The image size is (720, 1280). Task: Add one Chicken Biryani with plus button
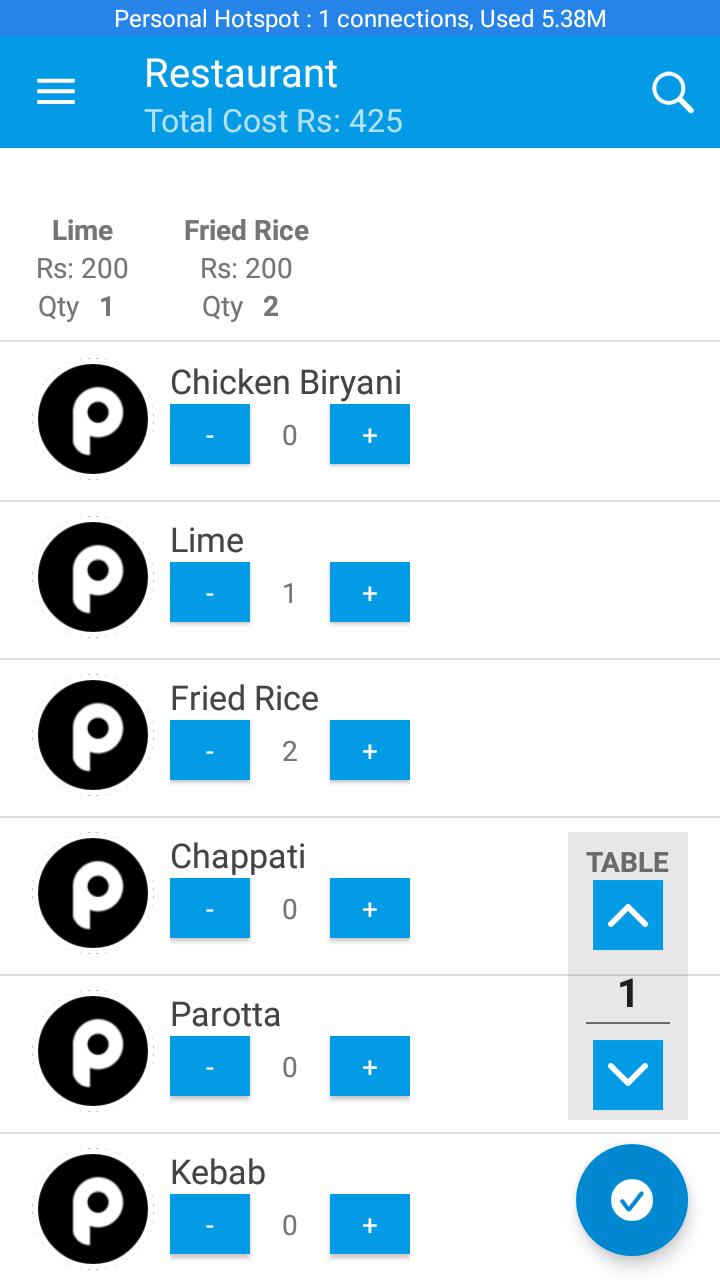pyautogui.click(x=370, y=434)
